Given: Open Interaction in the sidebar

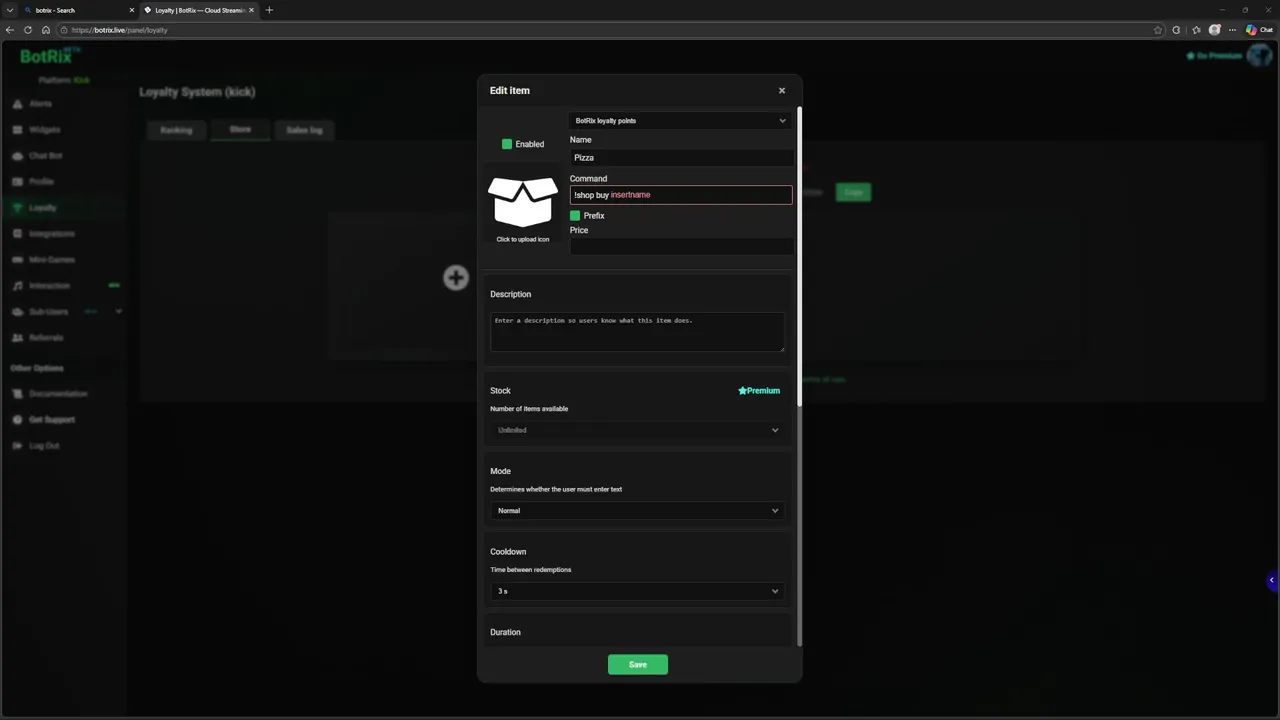Looking at the screenshot, I should pyautogui.click(x=49, y=286).
